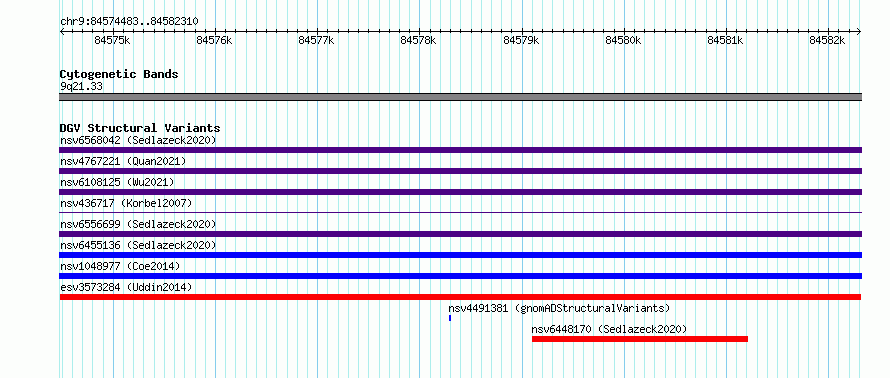
Task: Click the nsv6108125 (Wu2021) label
Action: pos(117,182)
